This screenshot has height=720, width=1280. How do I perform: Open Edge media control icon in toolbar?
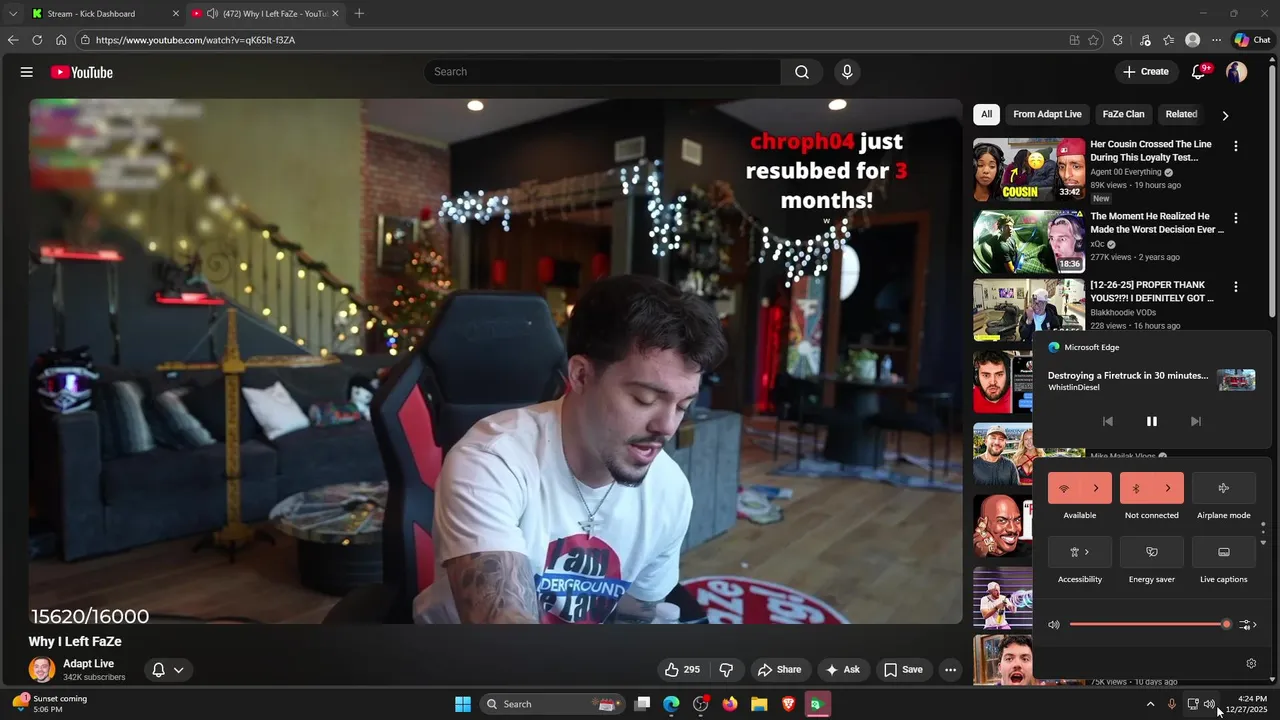click(1145, 40)
